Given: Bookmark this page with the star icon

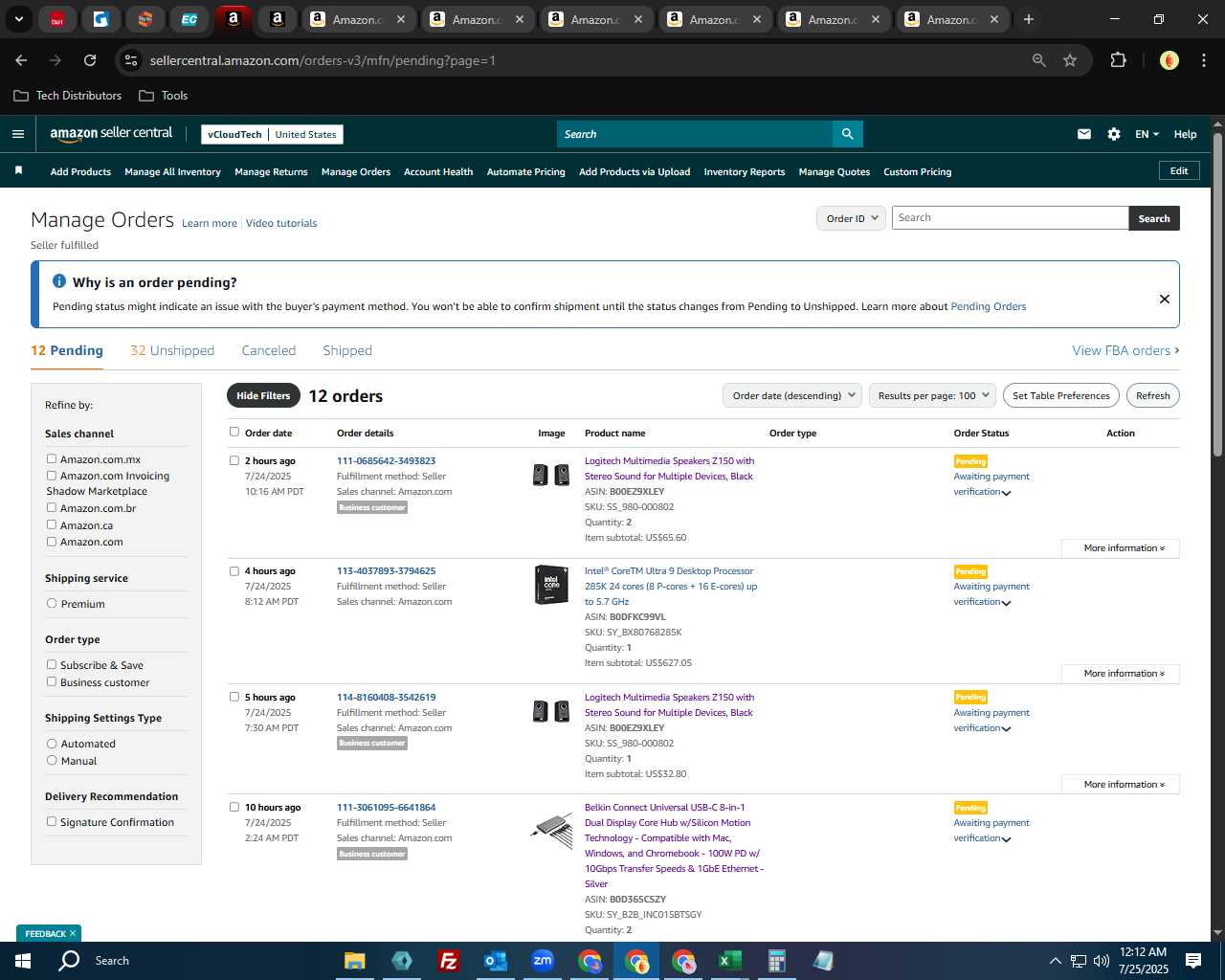Looking at the screenshot, I should 1070,60.
